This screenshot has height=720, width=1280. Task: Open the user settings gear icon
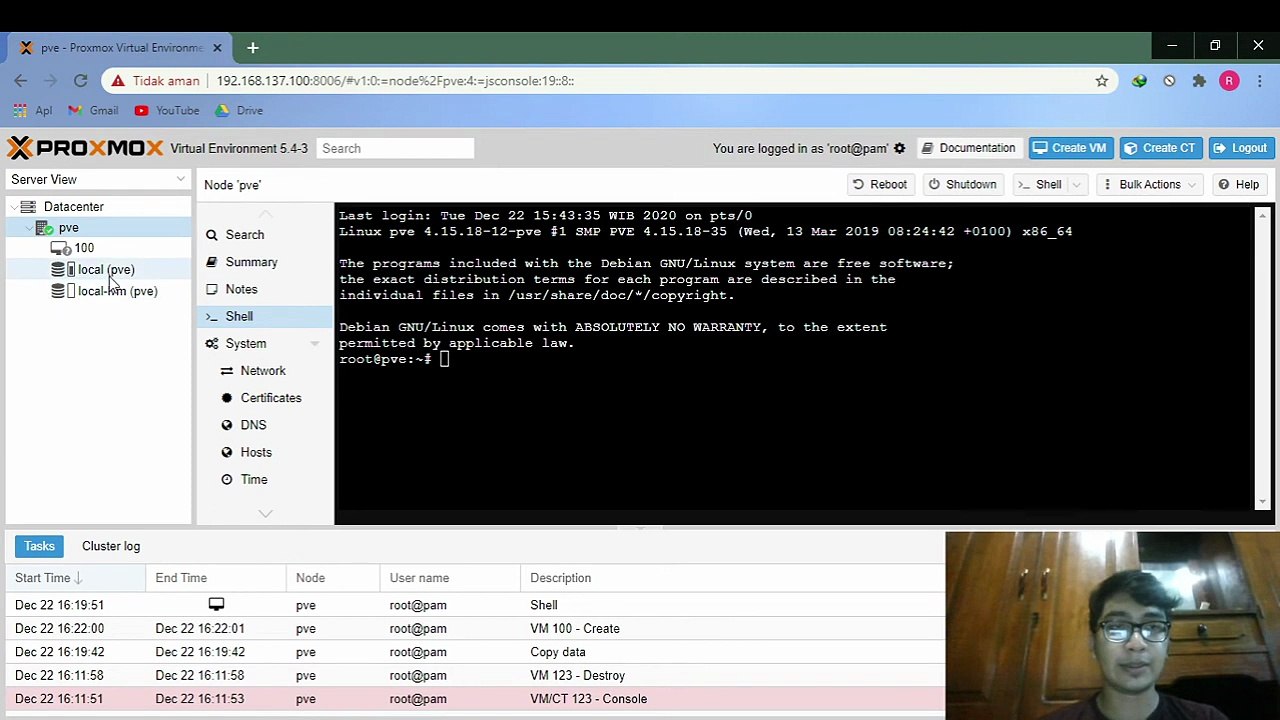(x=899, y=148)
